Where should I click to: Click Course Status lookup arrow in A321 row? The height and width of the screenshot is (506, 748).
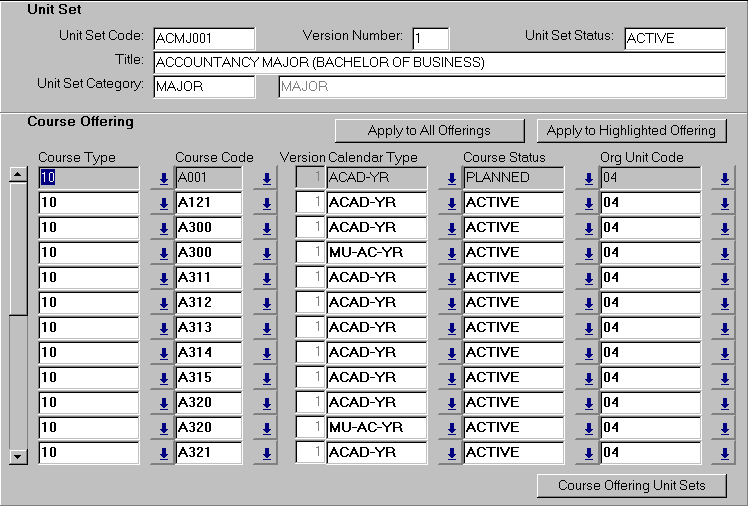[x=589, y=453]
